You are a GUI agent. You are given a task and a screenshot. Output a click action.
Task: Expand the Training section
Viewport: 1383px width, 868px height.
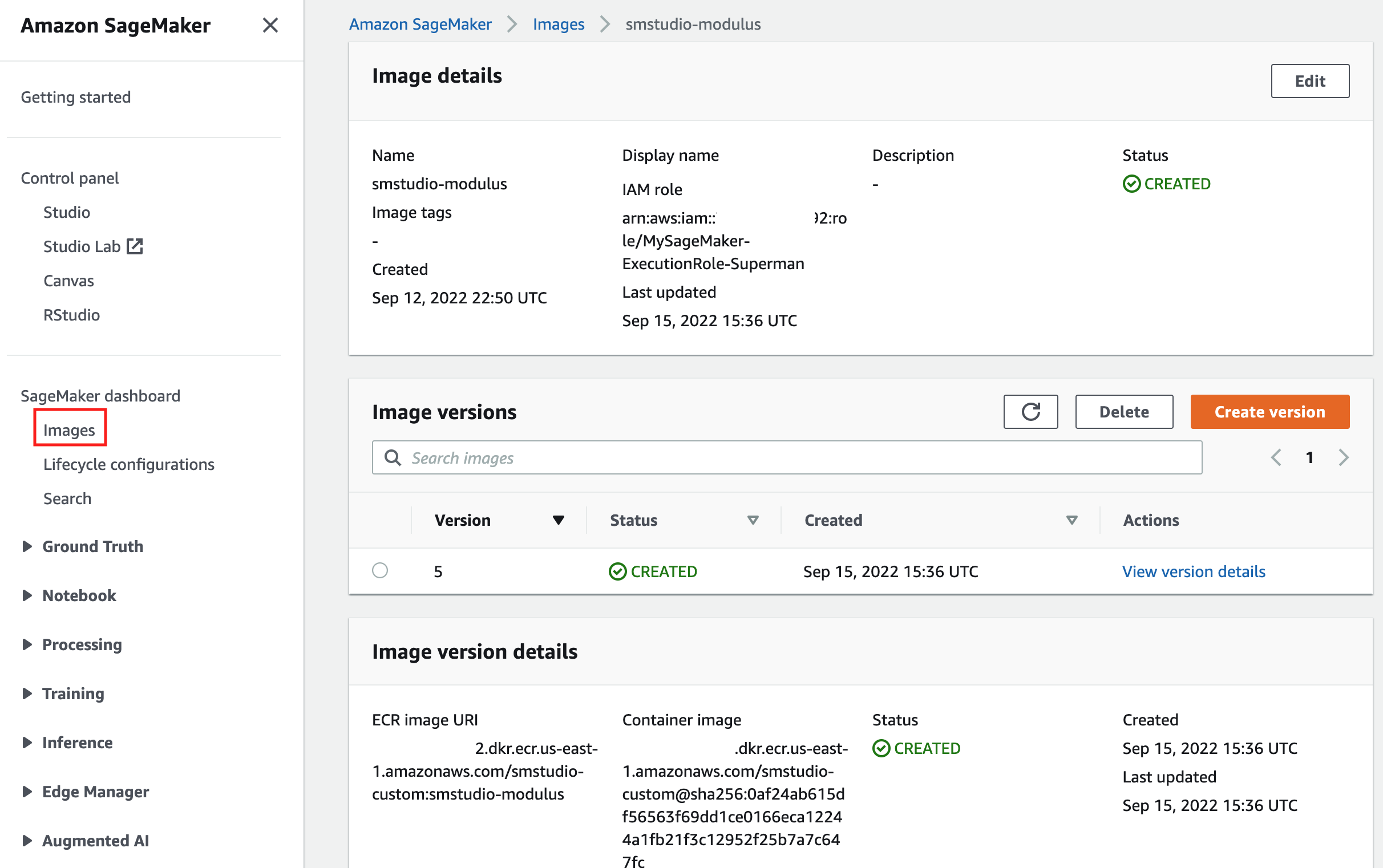pyautogui.click(x=27, y=693)
